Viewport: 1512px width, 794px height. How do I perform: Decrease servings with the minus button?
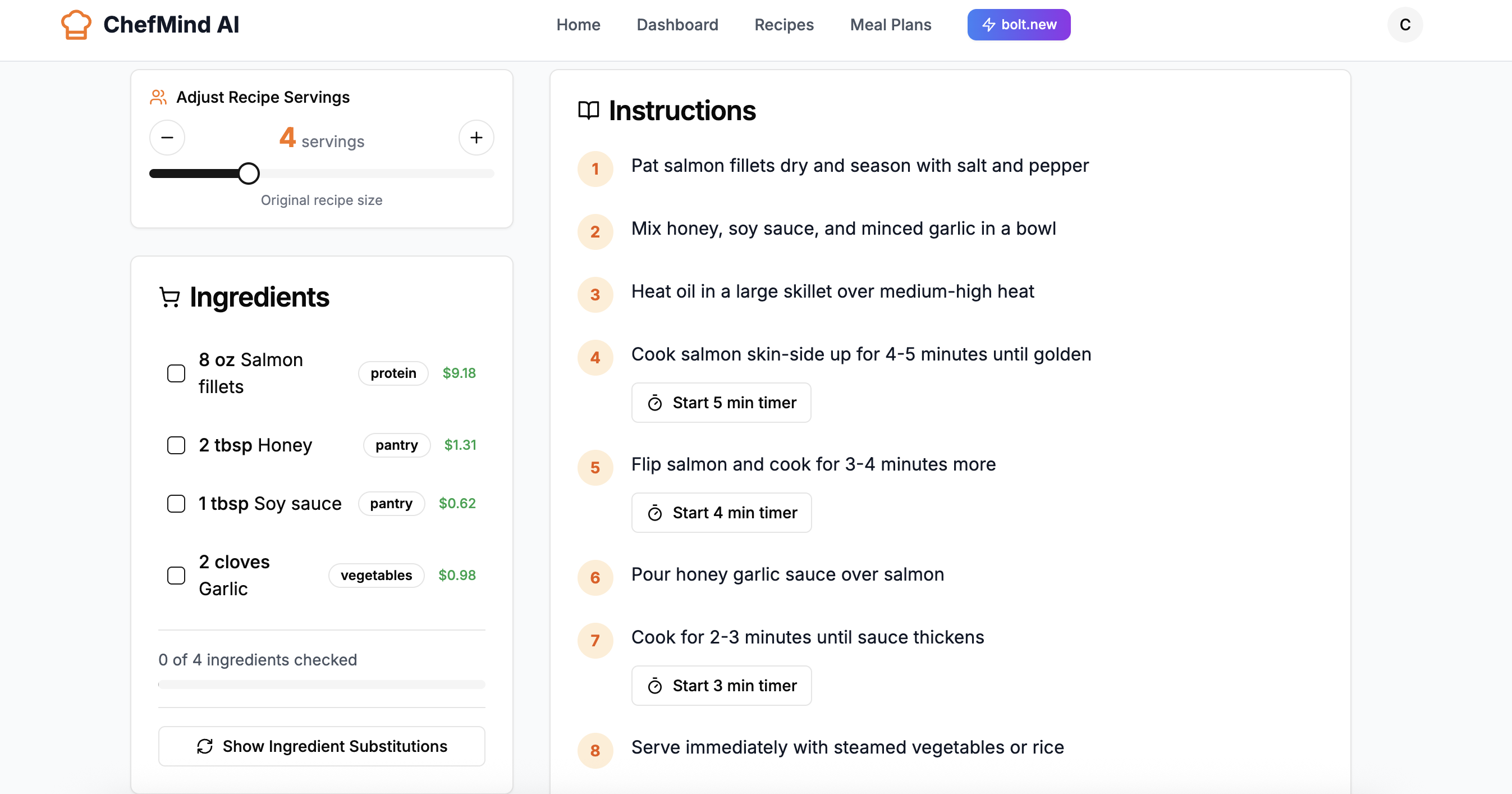tap(167, 138)
